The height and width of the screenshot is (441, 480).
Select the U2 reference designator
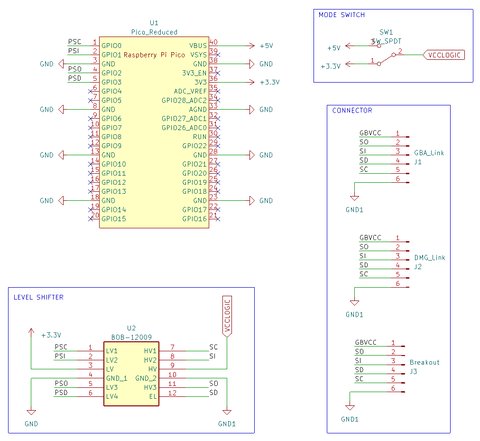pos(131,328)
